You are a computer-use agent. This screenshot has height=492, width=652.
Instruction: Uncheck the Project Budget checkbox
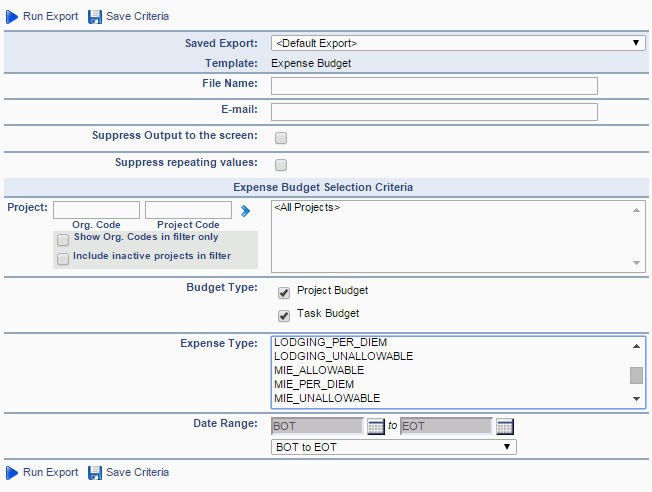click(x=284, y=293)
